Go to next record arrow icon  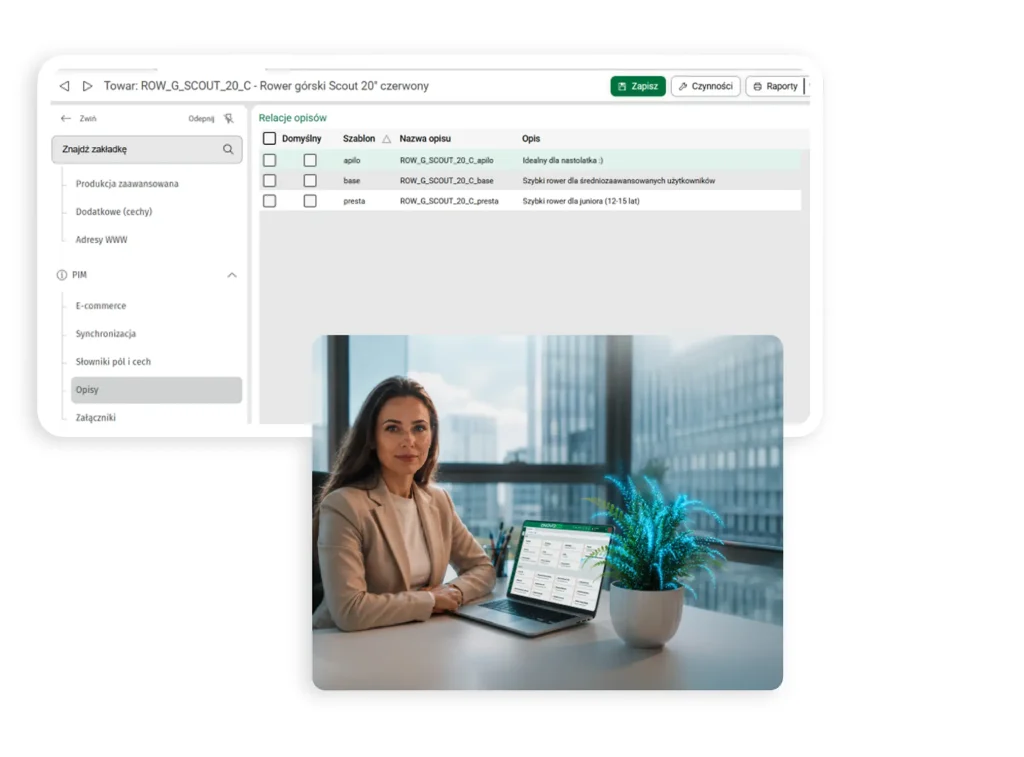tap(88, 86)
